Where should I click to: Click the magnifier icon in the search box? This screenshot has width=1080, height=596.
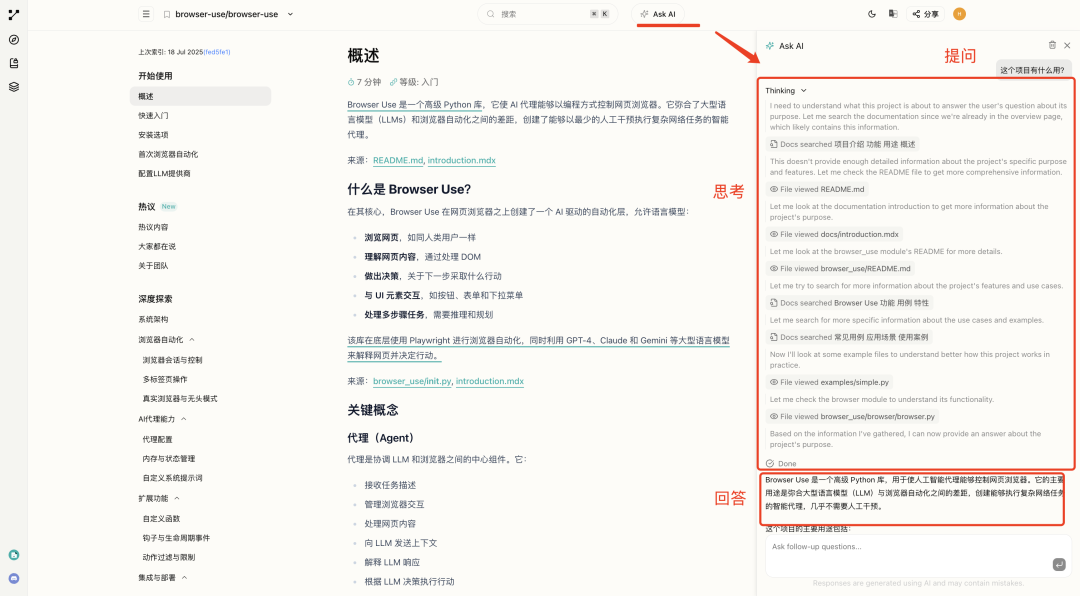491,14
